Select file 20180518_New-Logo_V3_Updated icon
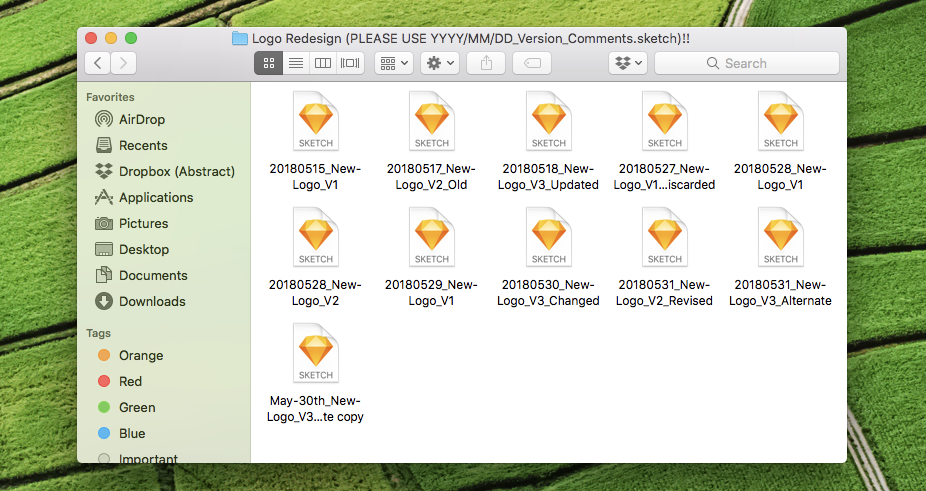This screenshot has width=926, height=491. (x=549, y=121)
